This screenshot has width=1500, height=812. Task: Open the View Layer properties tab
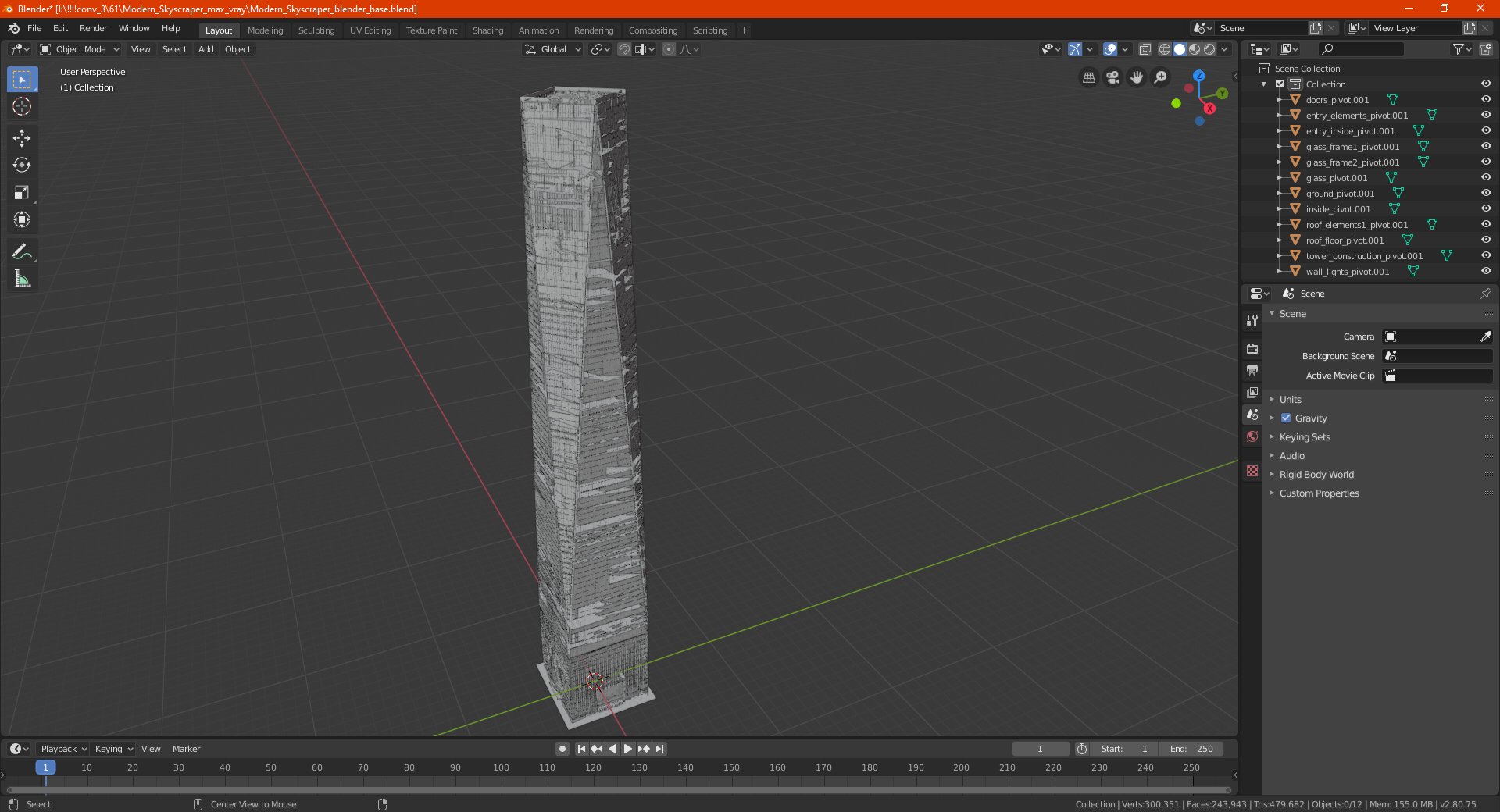point(1252,392)
